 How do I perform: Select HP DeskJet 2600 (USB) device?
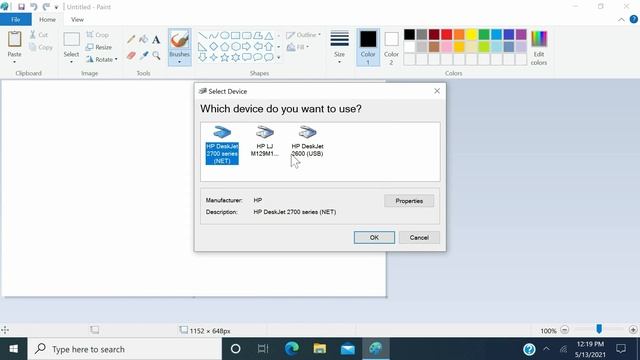(307, 142)
